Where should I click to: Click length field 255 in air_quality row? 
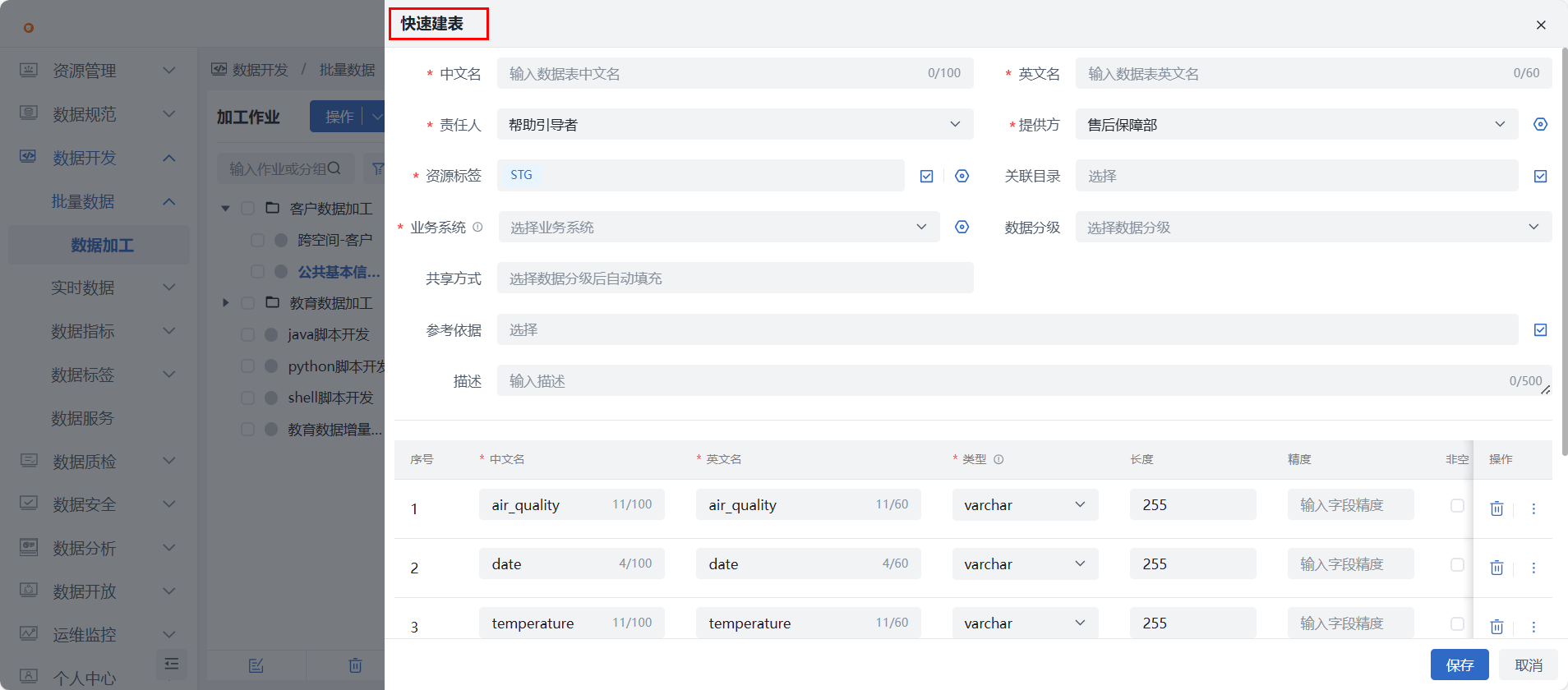pyautogui.click(x=1192, y=504)
